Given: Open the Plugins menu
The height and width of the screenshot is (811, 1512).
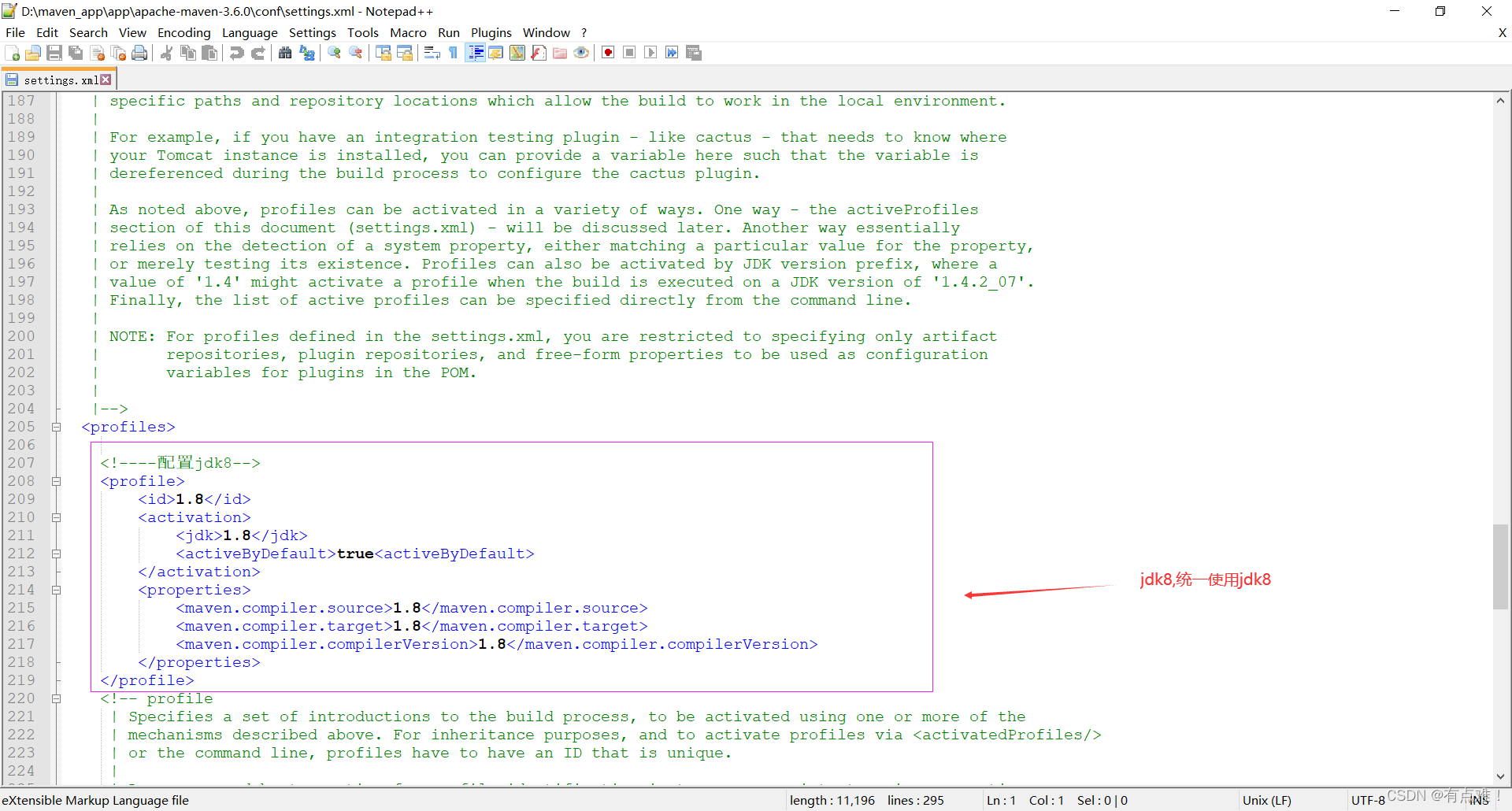Looking at the screenshot, I should [x=491, y=32].
